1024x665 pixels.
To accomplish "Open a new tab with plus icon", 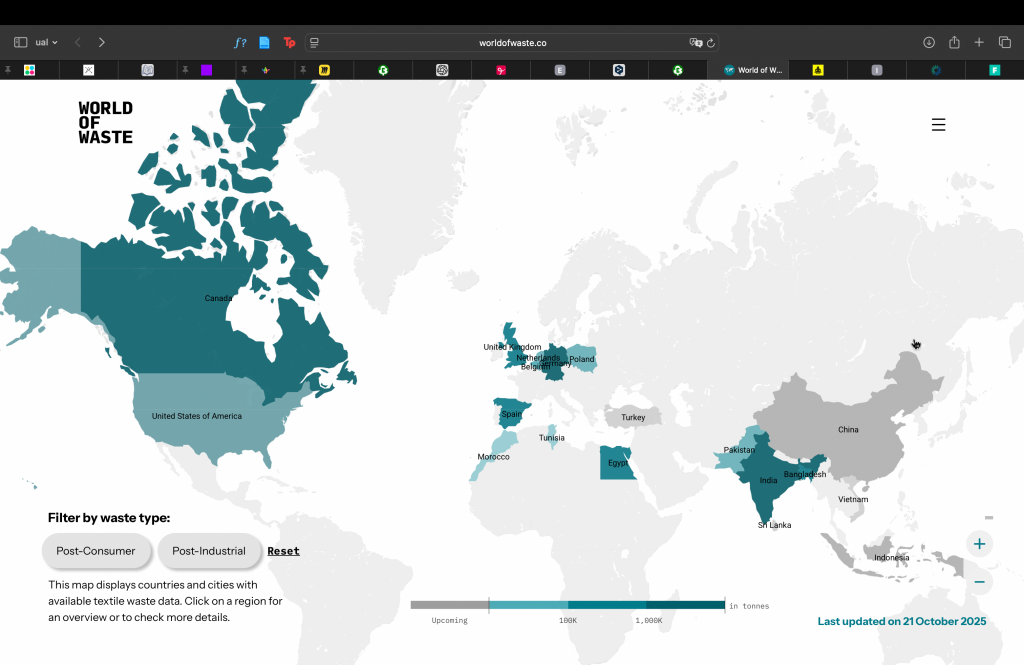I will pos(979,43).
